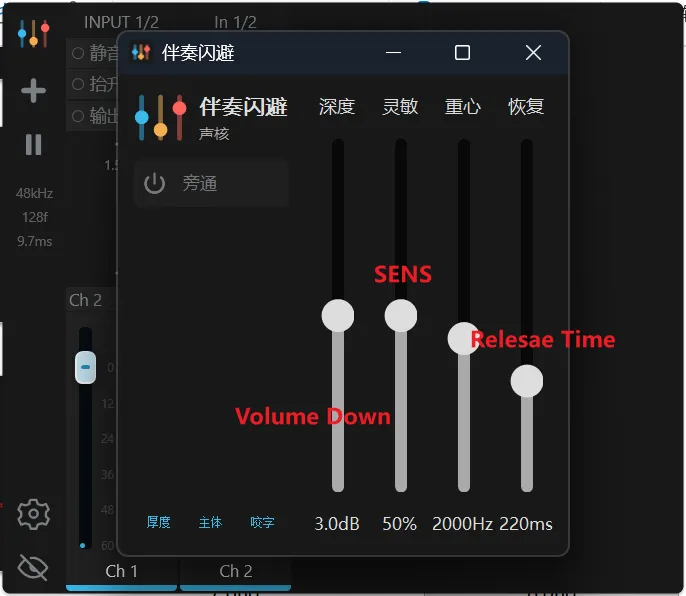Toggle the crossed-out eye visibility icon
This screenshot has height=596, width=686.
[33, 567]
